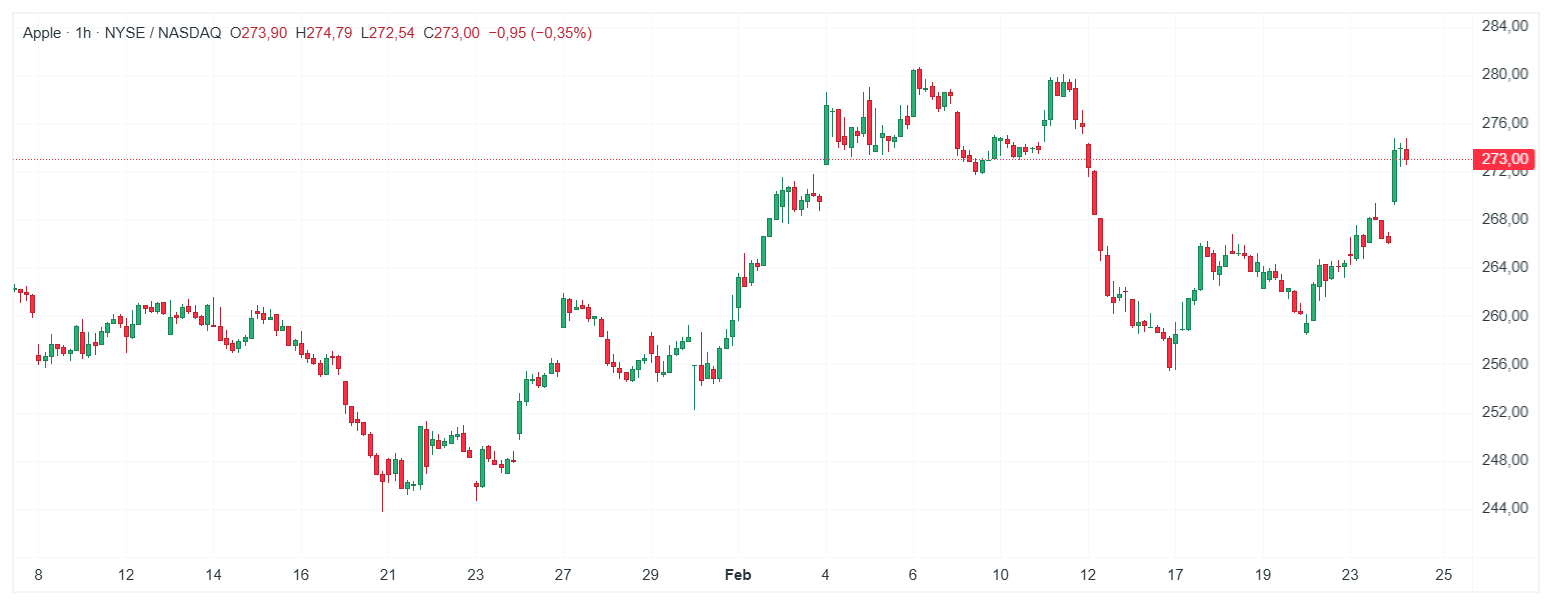Click date 25 on the time axis
Screen dimensions: 1552x605
point(1442,575)
